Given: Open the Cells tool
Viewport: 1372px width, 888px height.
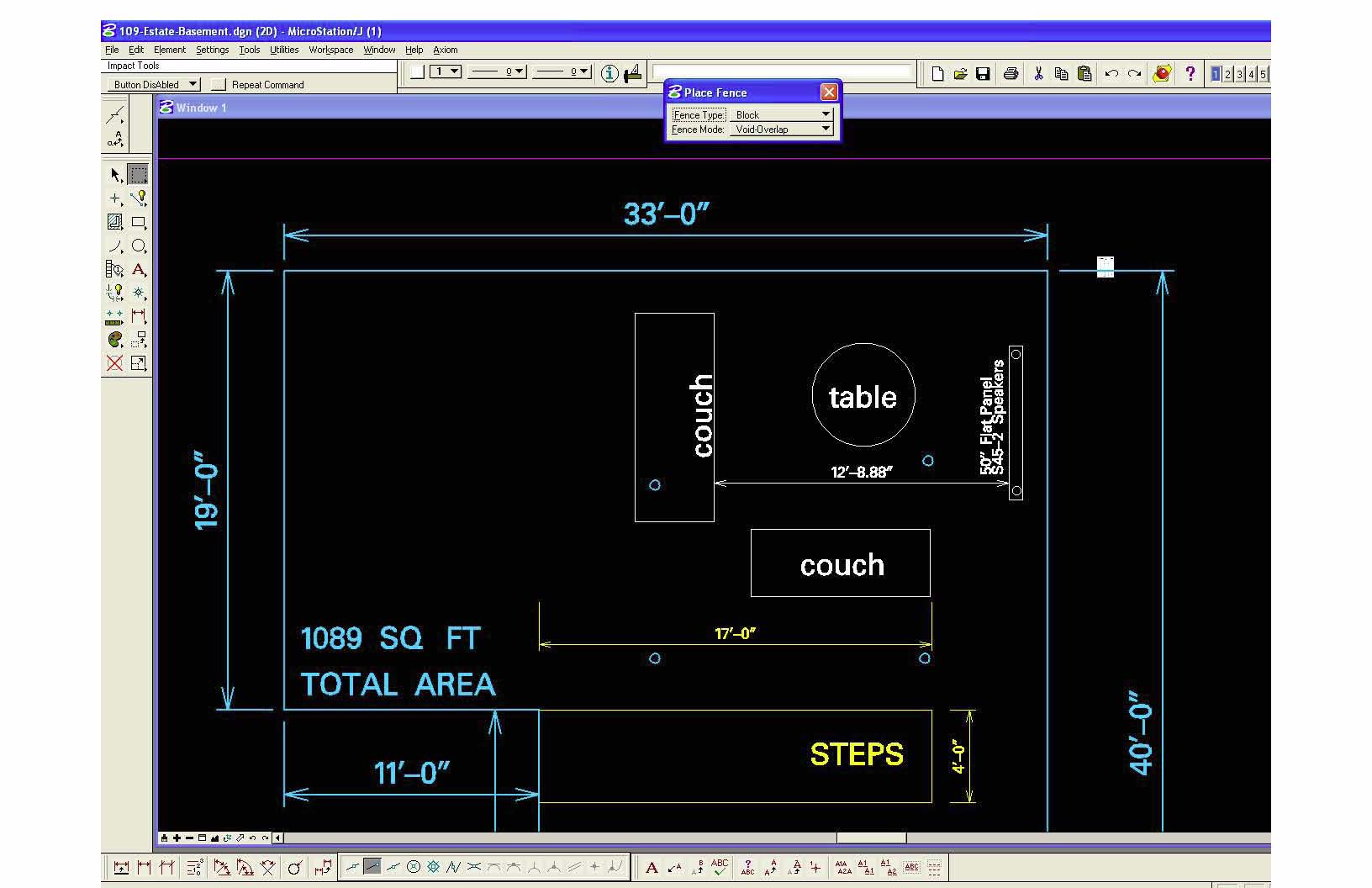Looking at the screenshot, I should (138, 293).
